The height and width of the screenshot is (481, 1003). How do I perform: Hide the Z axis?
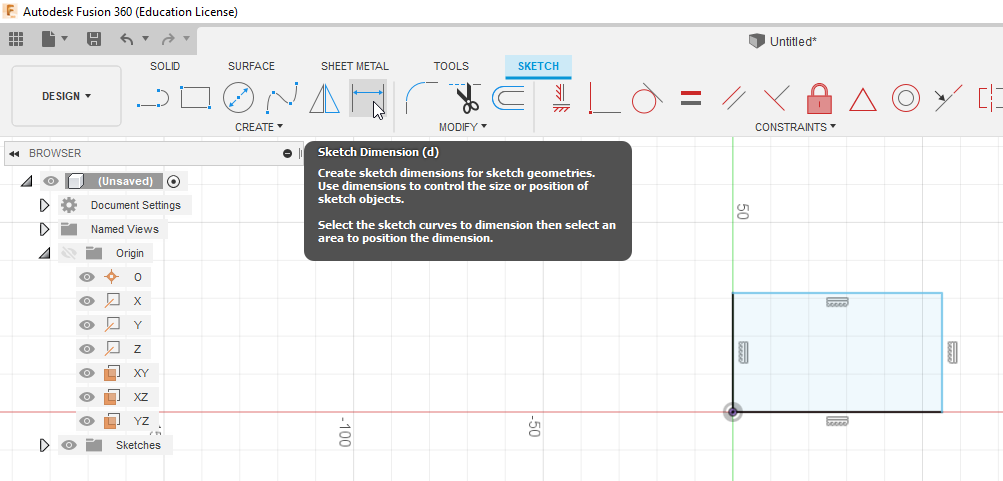pyautogui.click(x=86, y=349)
